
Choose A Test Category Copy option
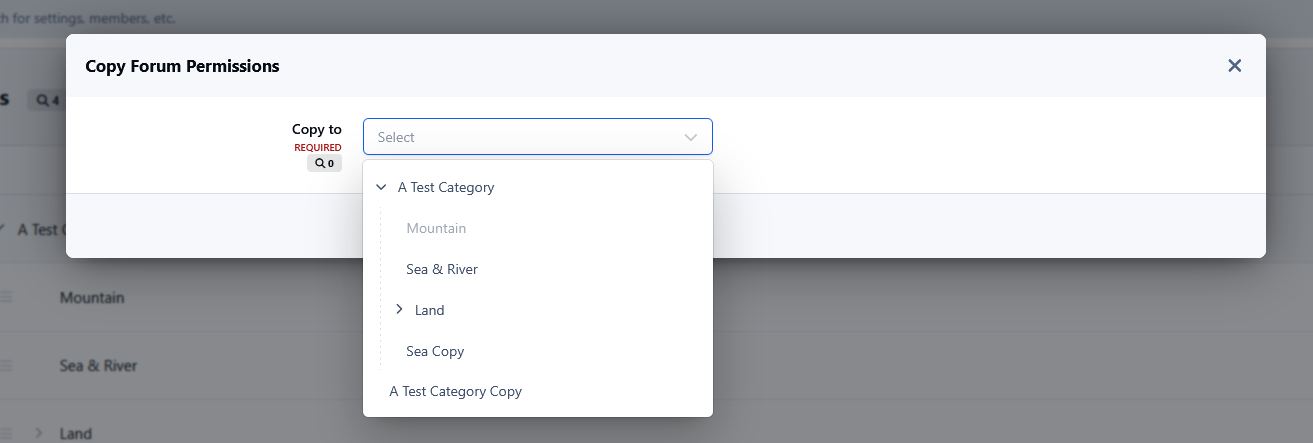point(455,391)
